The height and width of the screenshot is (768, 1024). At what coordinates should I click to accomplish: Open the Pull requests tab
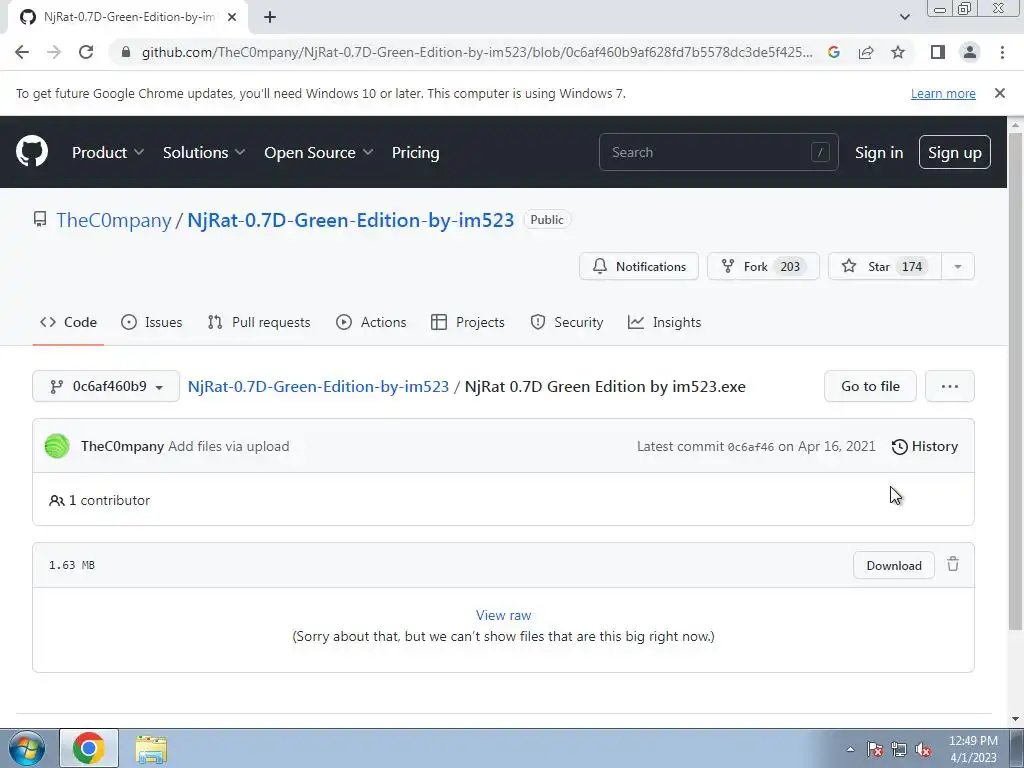click(259, 322)
